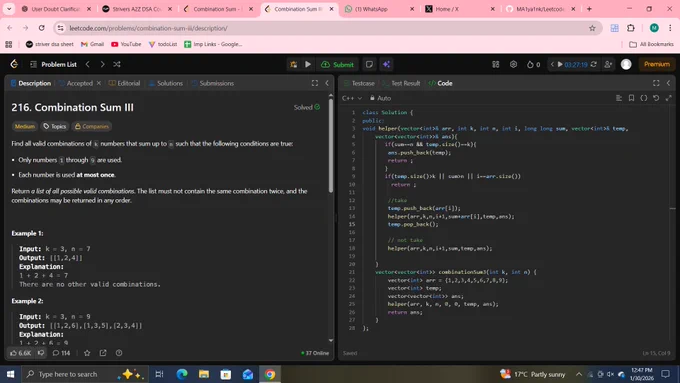Click the Medium difficulty tag
The image size is (680, 383).
pos(25,126)
